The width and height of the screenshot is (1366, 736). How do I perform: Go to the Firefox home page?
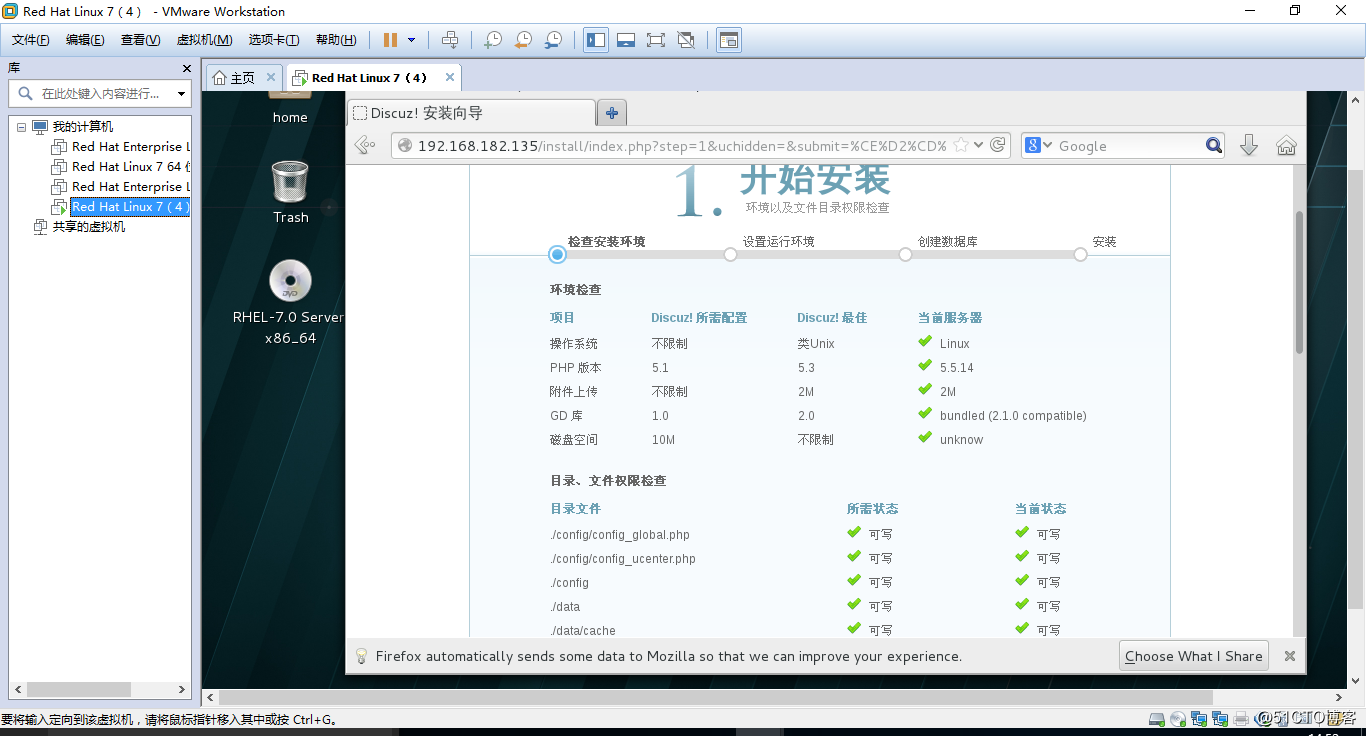coord(1286,146)
